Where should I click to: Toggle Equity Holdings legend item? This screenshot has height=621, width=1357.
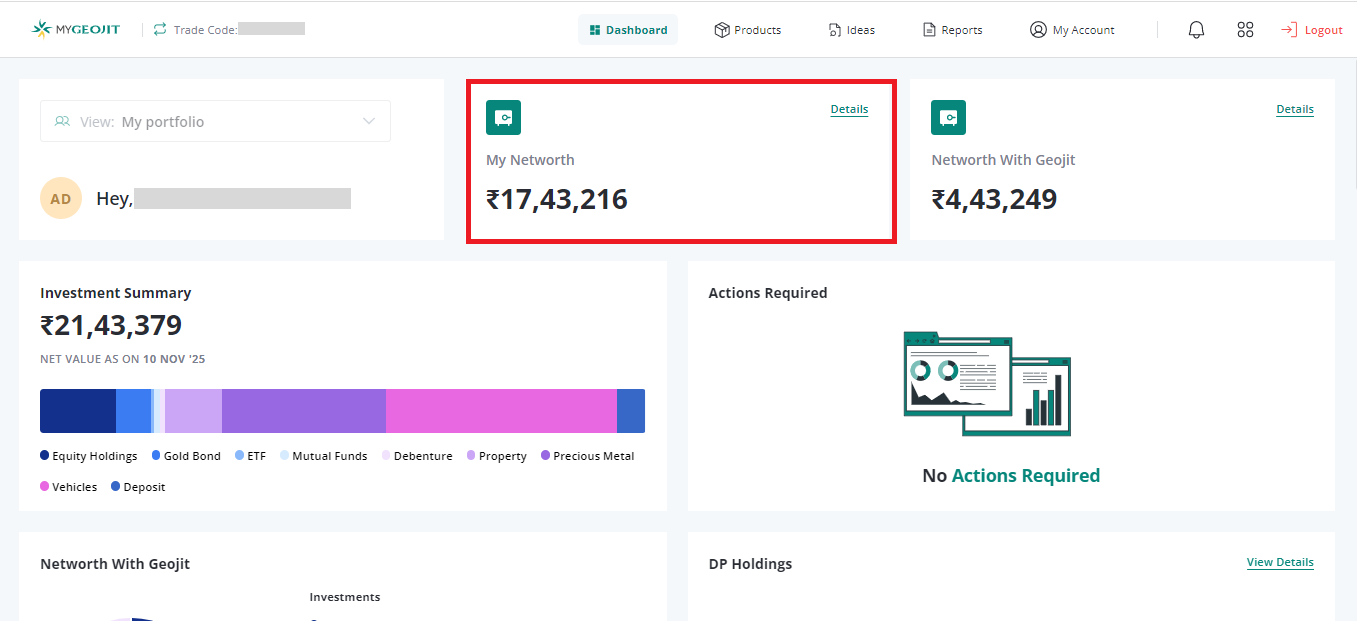[88, 456]
